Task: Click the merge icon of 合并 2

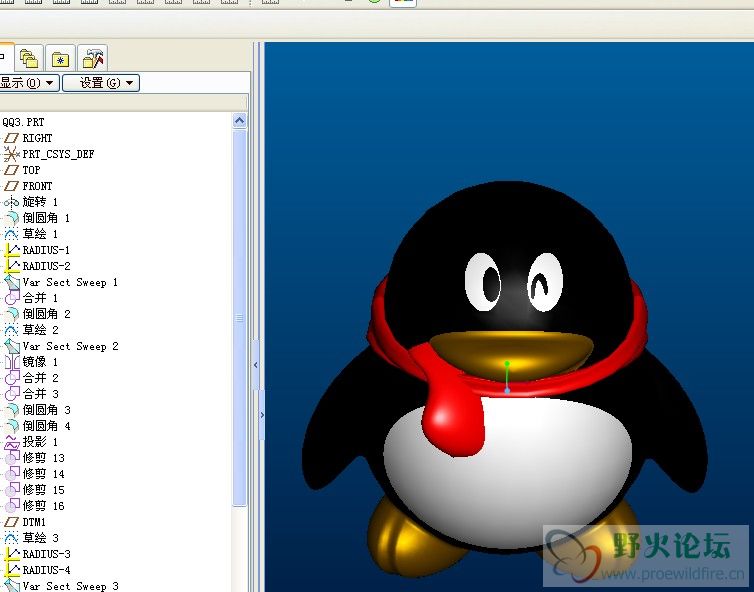Action: pyautogui.click(x=12, y=378)
